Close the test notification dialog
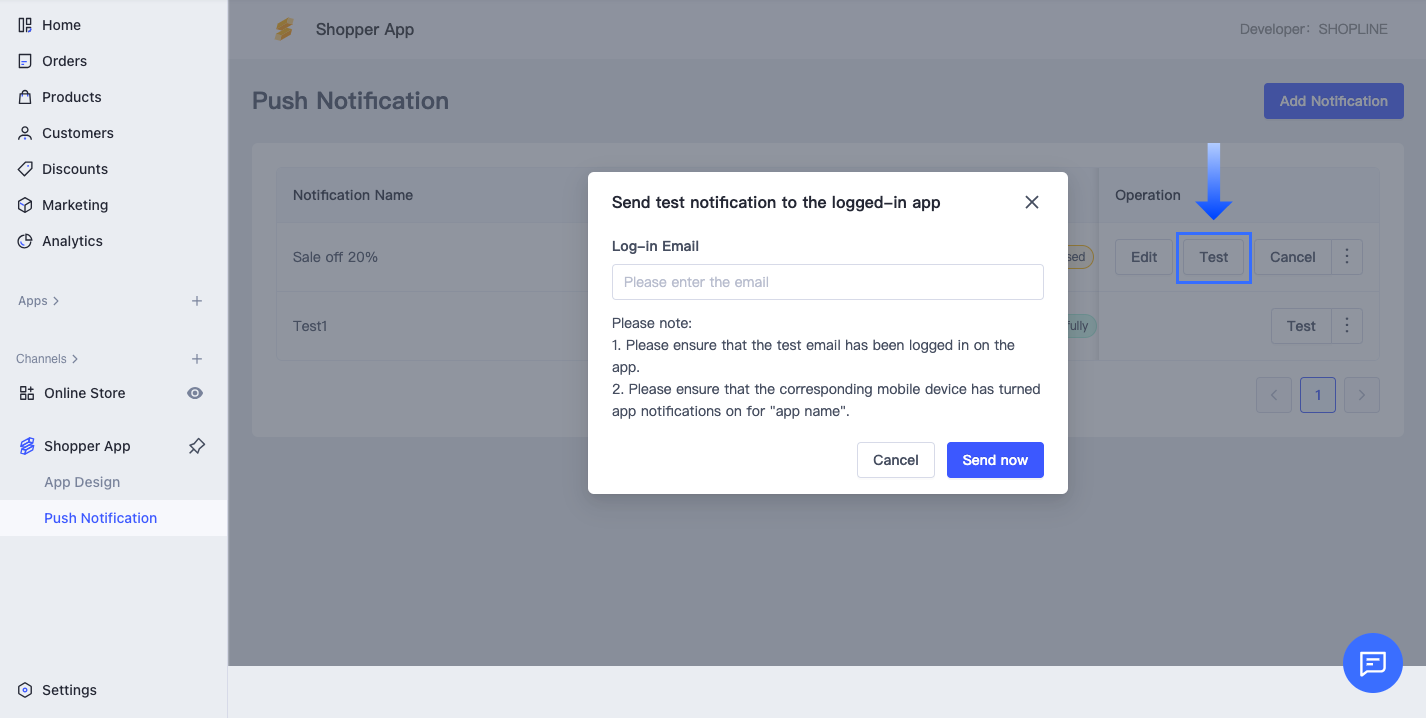The height and width of the screenshot is (718, 1426). [1032, 202]
